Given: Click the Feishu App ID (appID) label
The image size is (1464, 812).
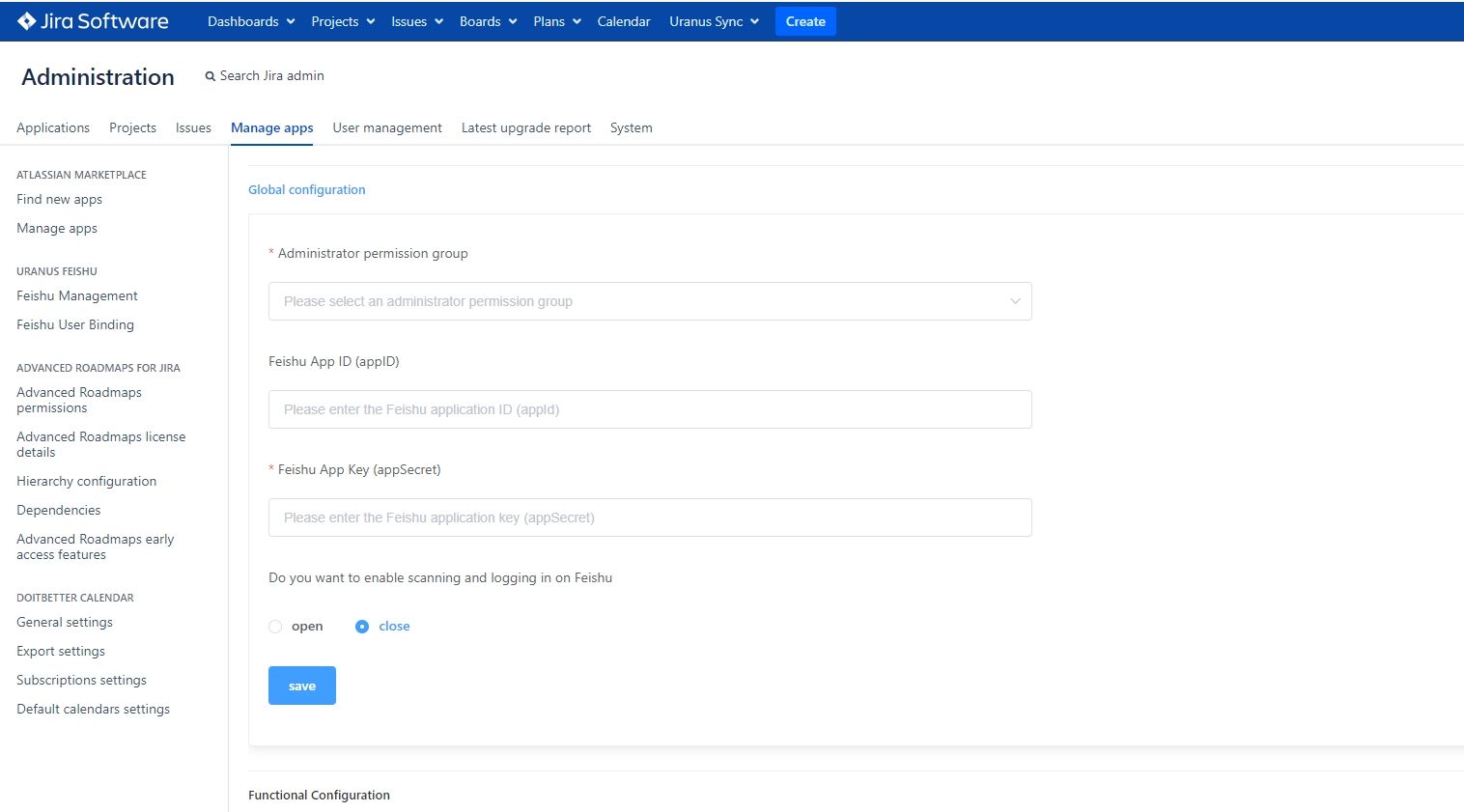Looking at the screenshot, I should pos(334,361).
